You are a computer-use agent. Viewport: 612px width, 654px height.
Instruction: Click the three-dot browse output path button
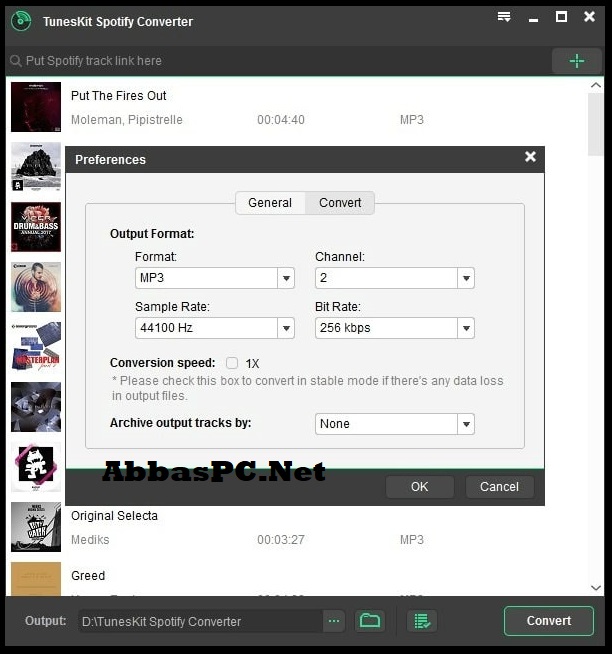click(334, 621)
